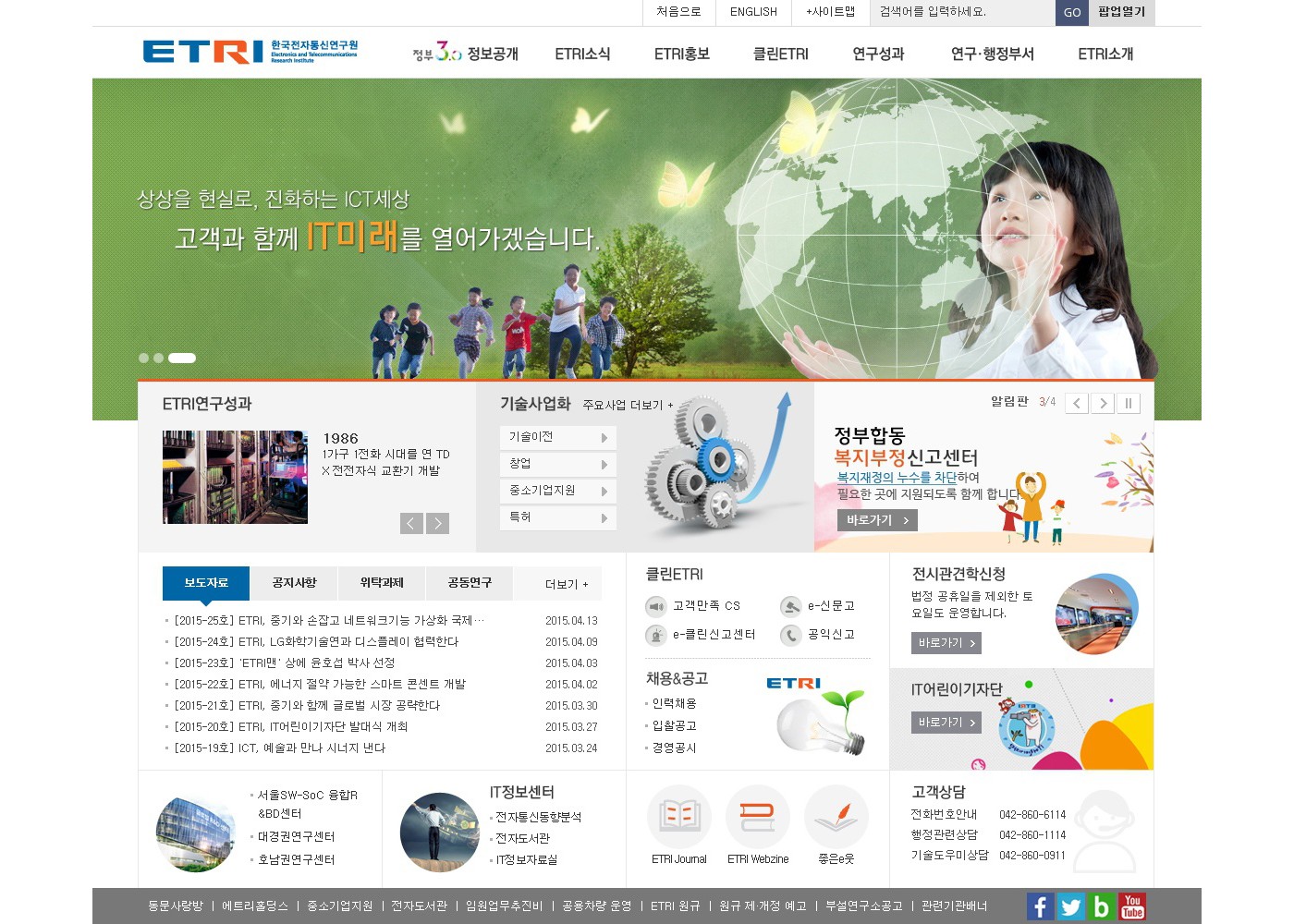
Task: Open the YouTube icon in footer
Action: [x=1132, y=906]
